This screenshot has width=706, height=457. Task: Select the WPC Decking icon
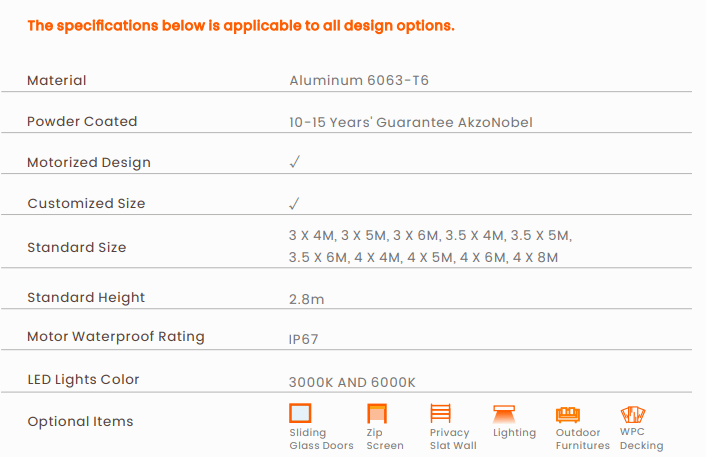[x=632, y=413]
